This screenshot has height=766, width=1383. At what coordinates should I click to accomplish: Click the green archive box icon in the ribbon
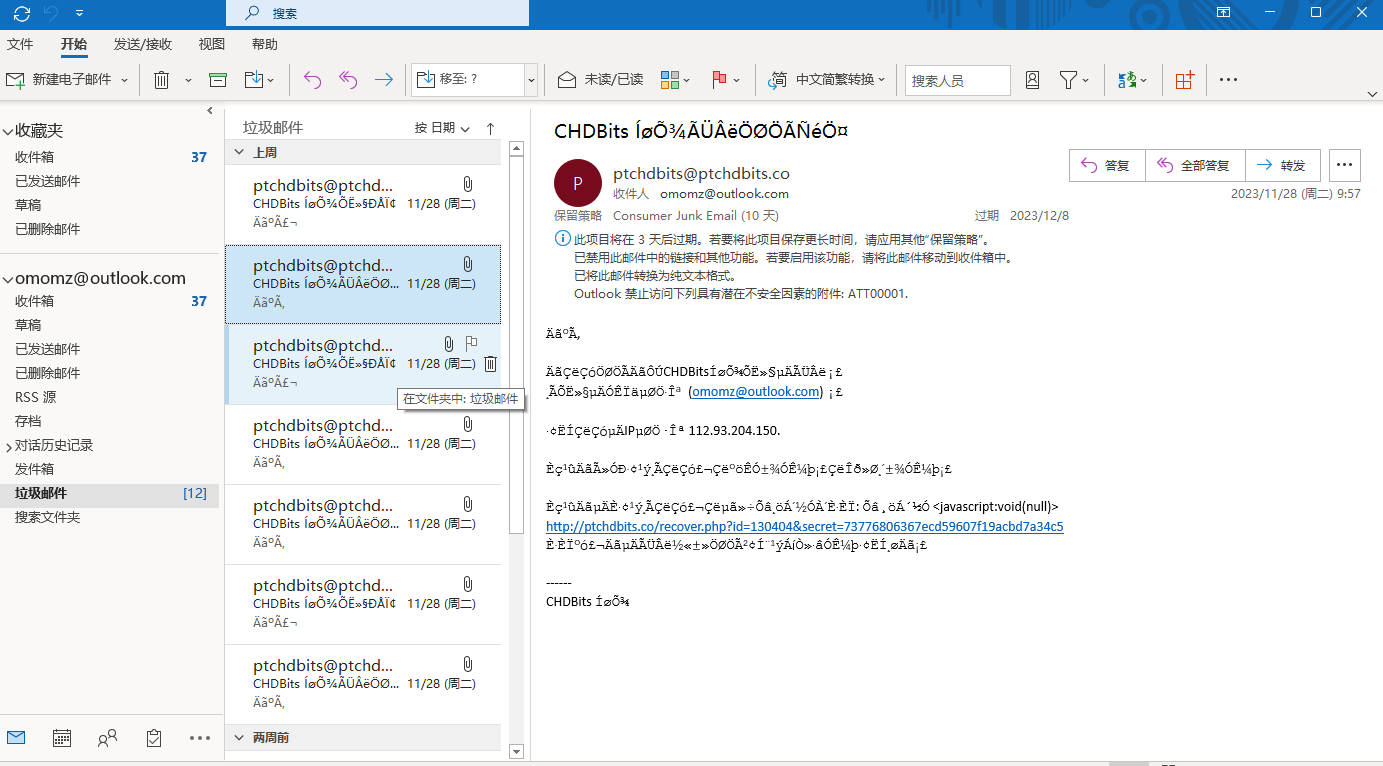point(218,80)
